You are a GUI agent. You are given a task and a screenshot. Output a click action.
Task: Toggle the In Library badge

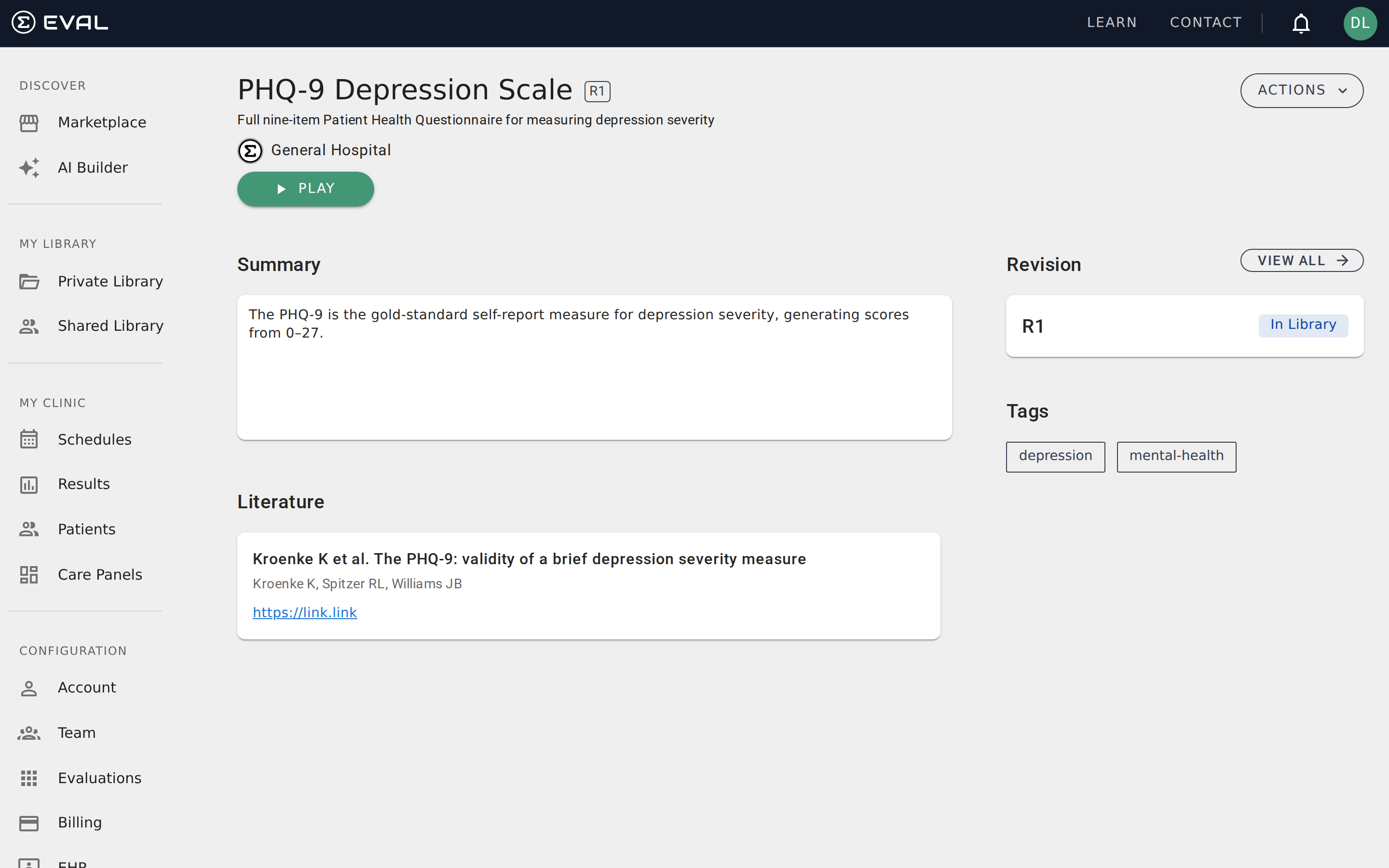[x=1303, y=325]
